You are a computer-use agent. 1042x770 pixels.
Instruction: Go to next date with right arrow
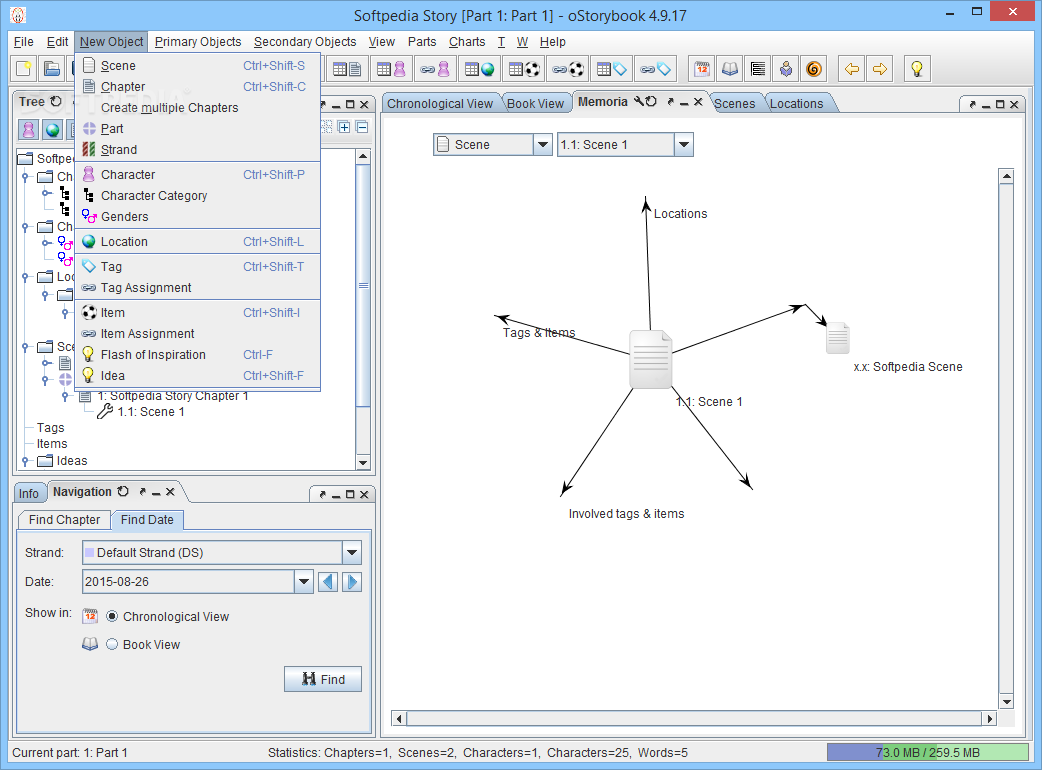pos(352,583)
